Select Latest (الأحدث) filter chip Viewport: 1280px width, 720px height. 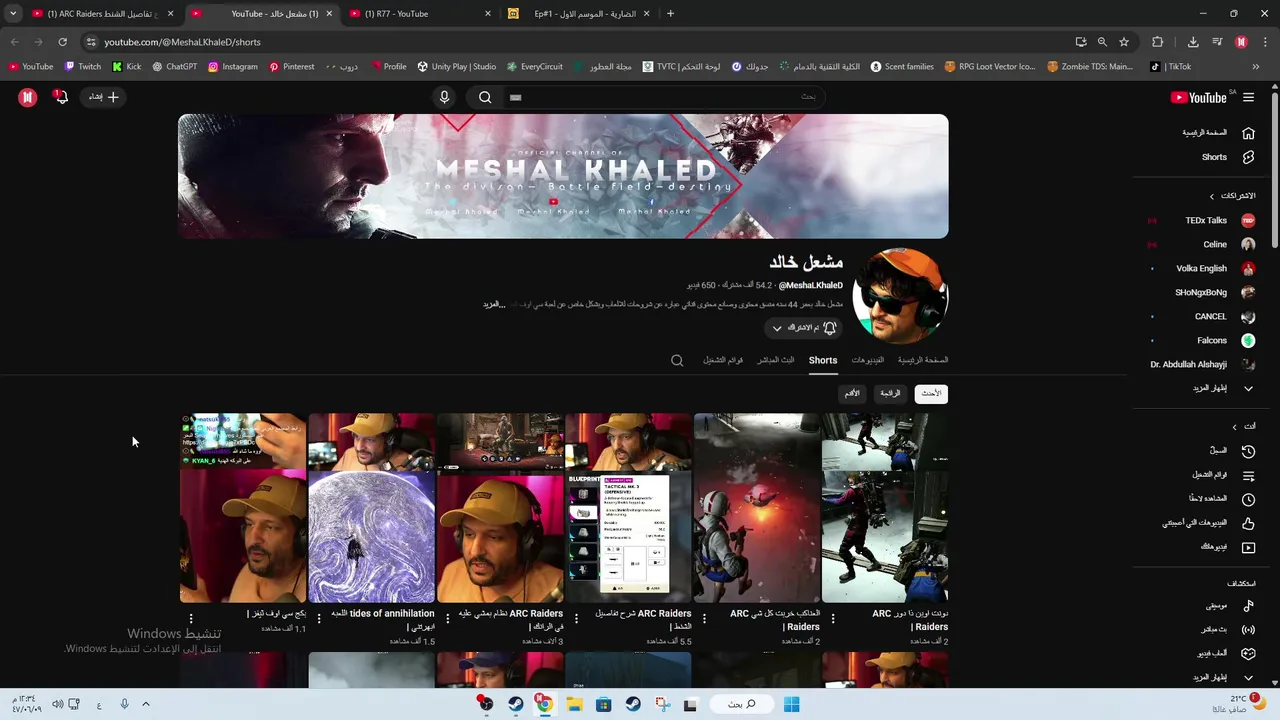[x=931, y=394]
